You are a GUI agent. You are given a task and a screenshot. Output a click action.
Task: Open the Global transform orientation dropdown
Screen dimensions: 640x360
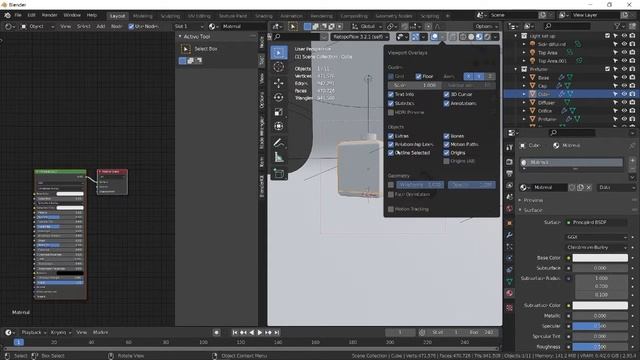pyautogui.click(x=367, y=27)
